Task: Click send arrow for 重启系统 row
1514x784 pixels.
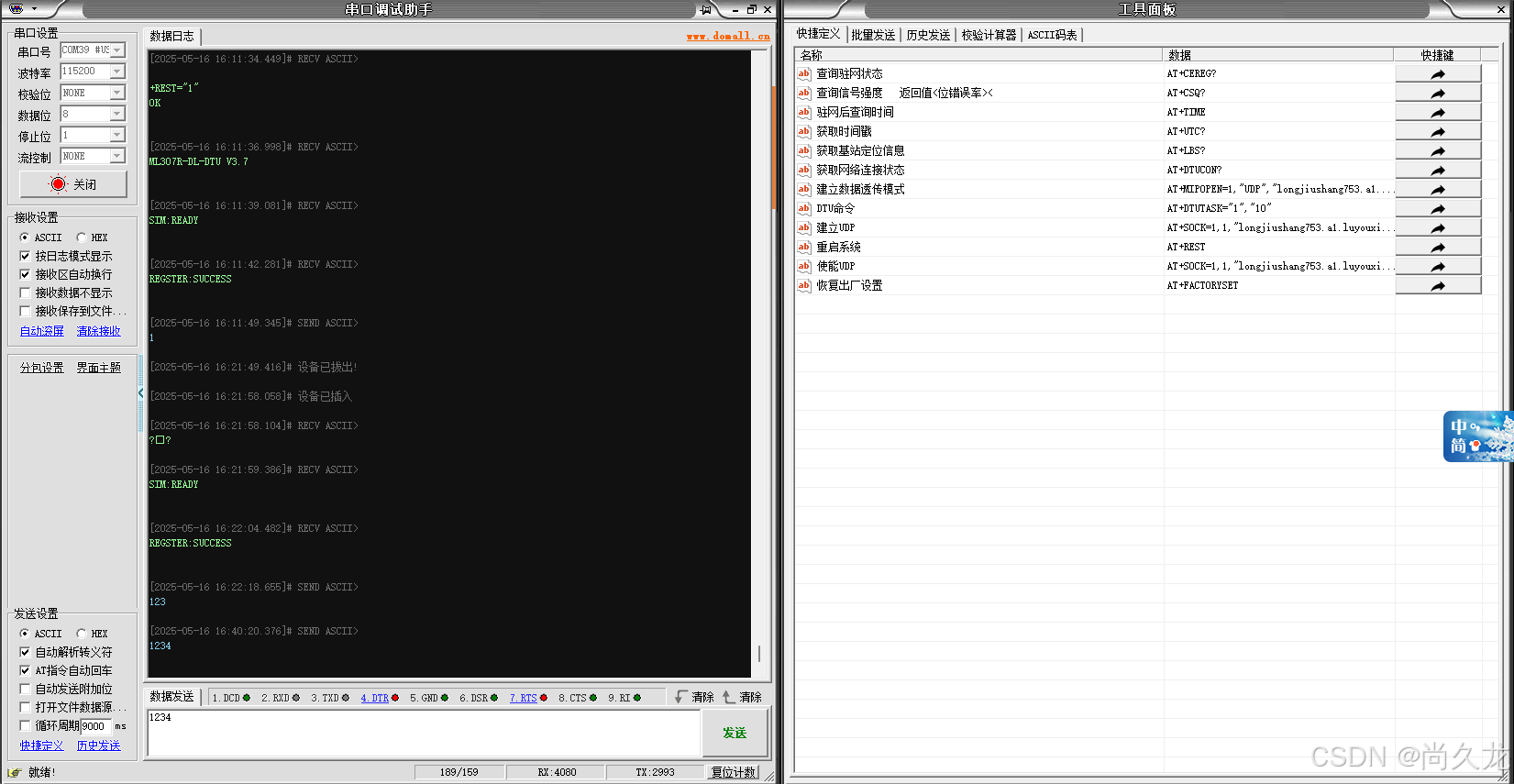Action: (1438, 247)
